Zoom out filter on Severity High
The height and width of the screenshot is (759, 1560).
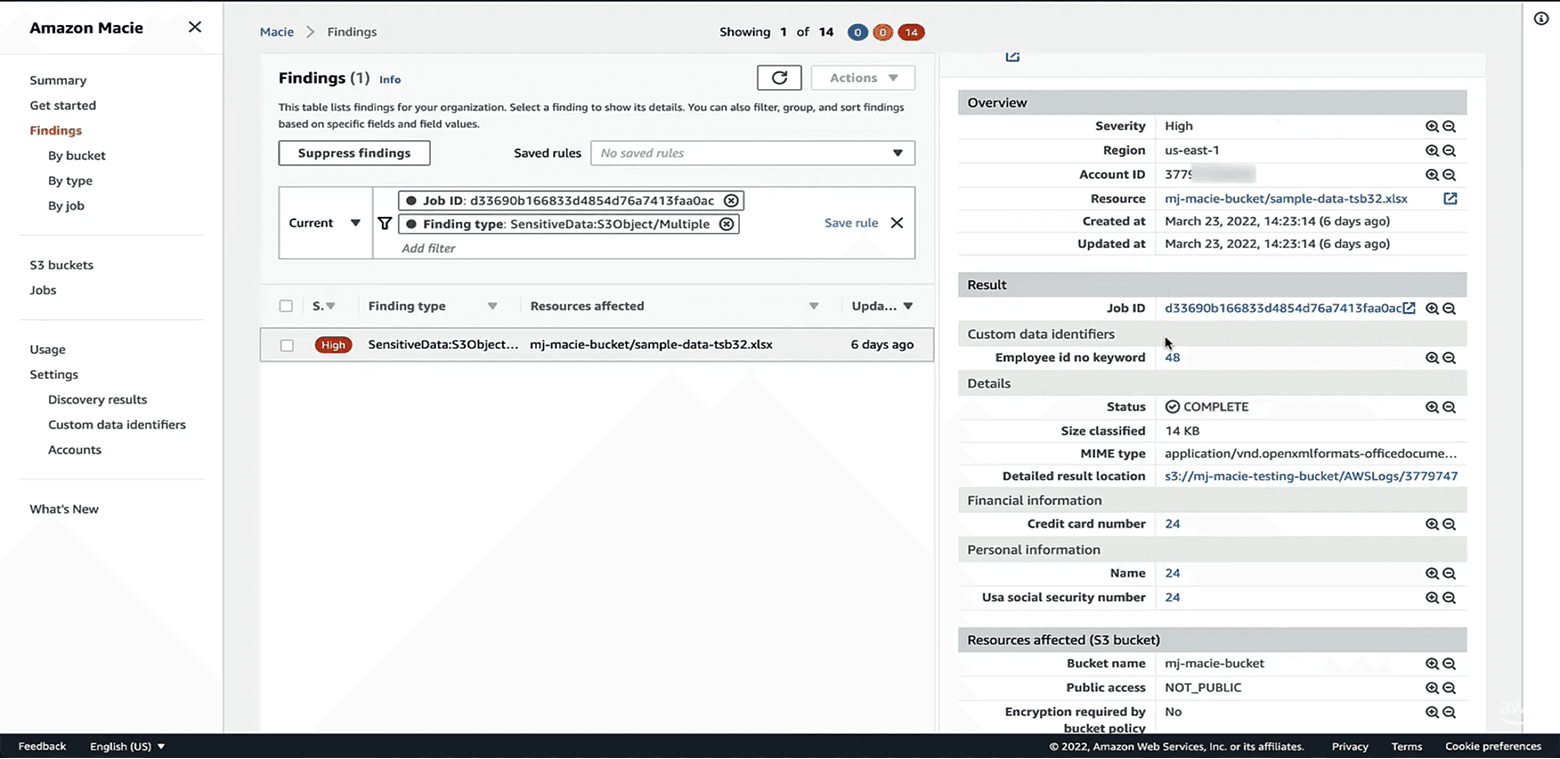pyautogui.click(x=1449, y=126)
